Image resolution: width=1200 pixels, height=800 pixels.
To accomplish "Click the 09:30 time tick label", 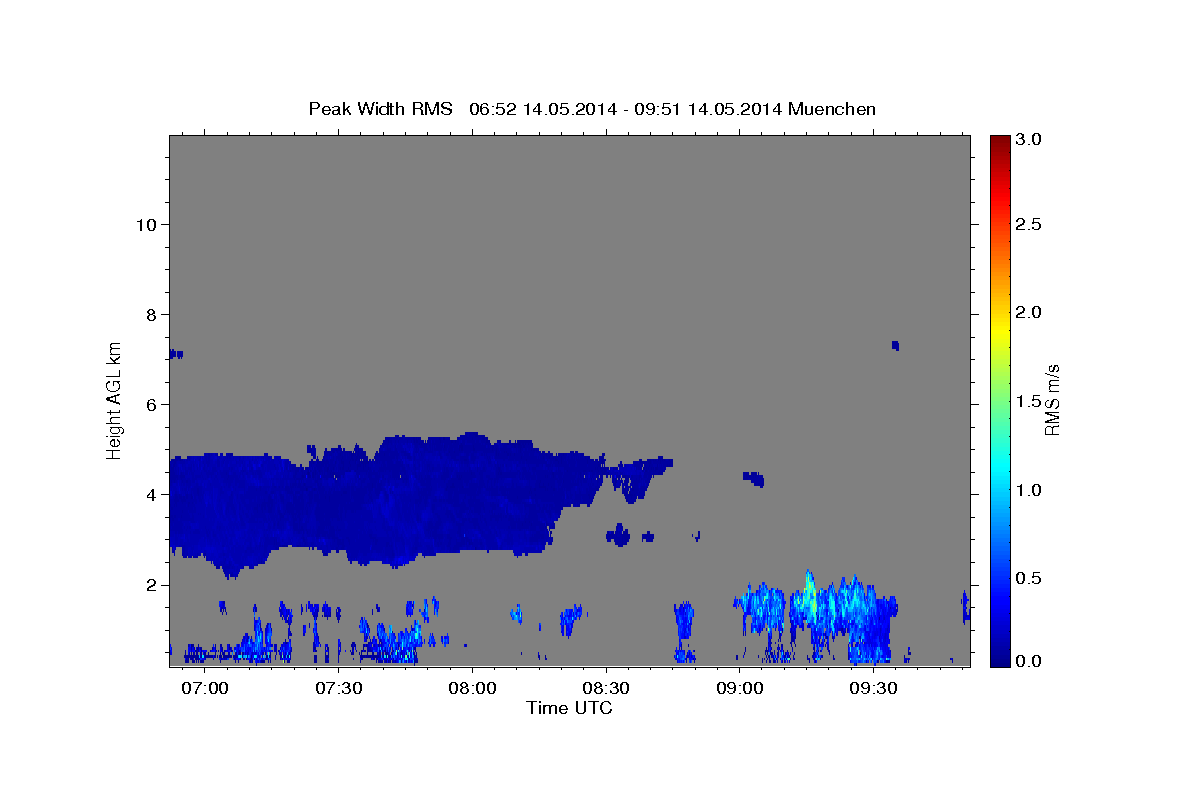I will [872, 688].
